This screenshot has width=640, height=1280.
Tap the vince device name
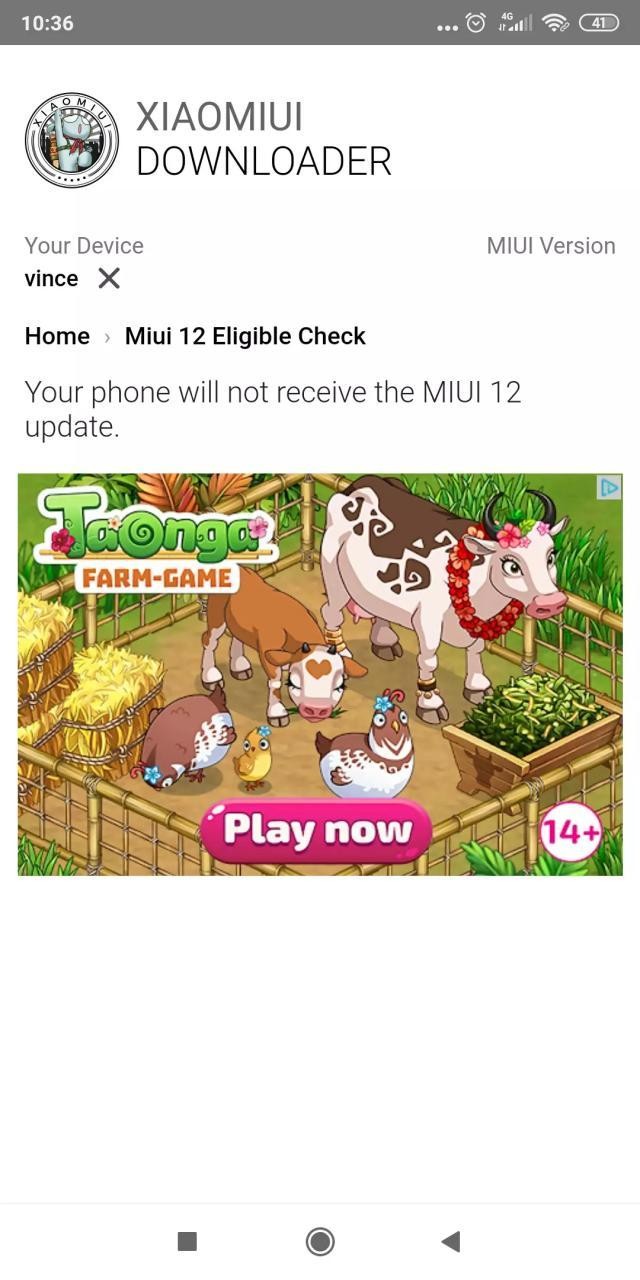pyautogui.click(x=51, y=279)
